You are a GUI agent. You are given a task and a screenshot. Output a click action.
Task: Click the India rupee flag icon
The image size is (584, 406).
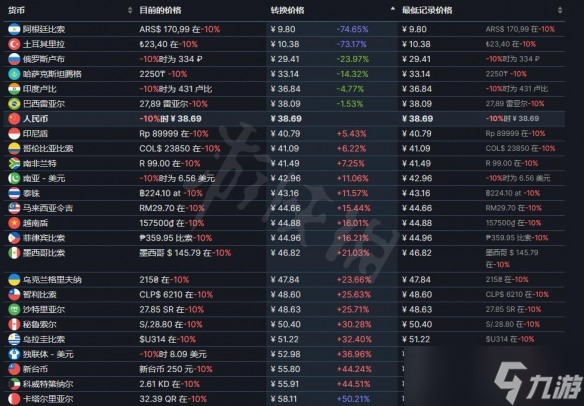coord(14,89)
